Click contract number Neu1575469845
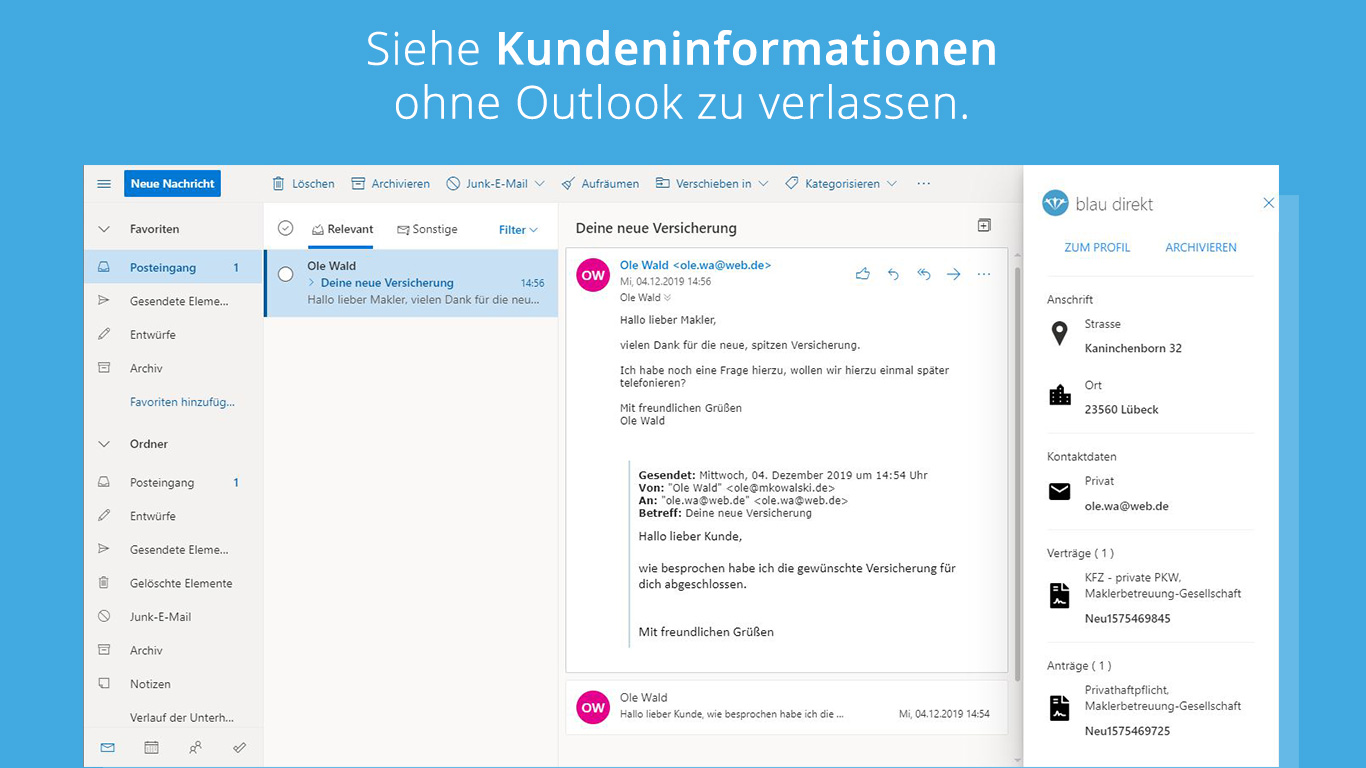The height and width of the screenshot is (768, 1366). 1128,619
